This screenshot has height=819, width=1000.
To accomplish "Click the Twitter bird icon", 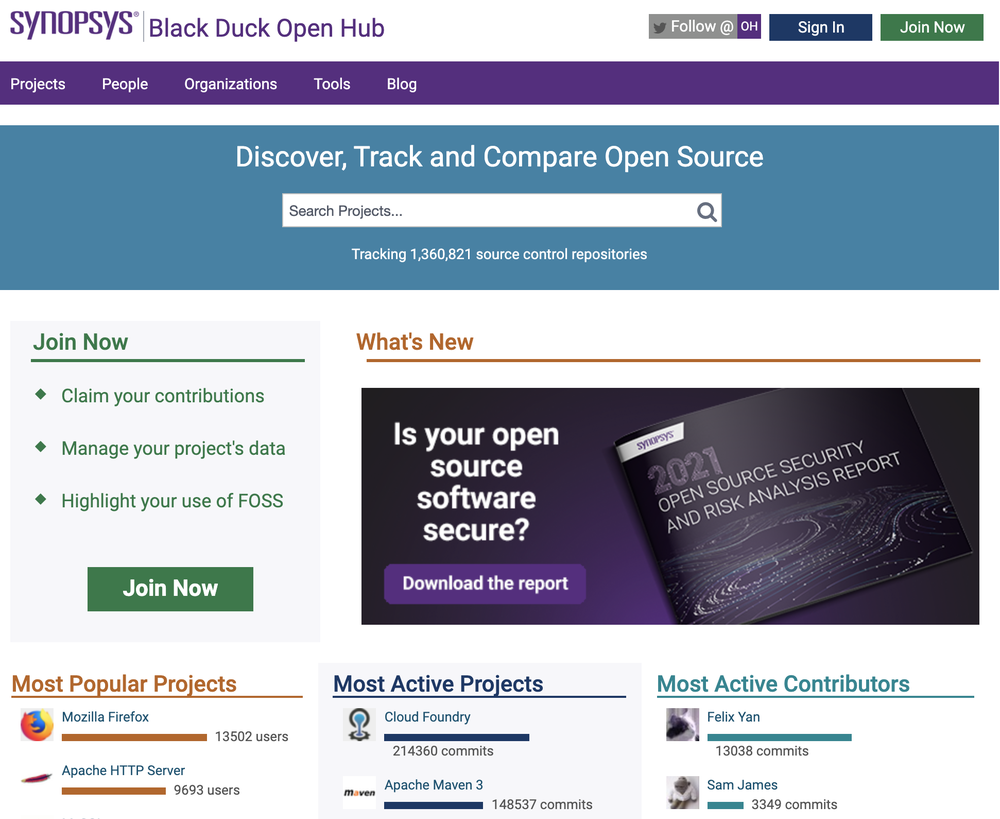I will pyautogui.click(x=660, y=27).
